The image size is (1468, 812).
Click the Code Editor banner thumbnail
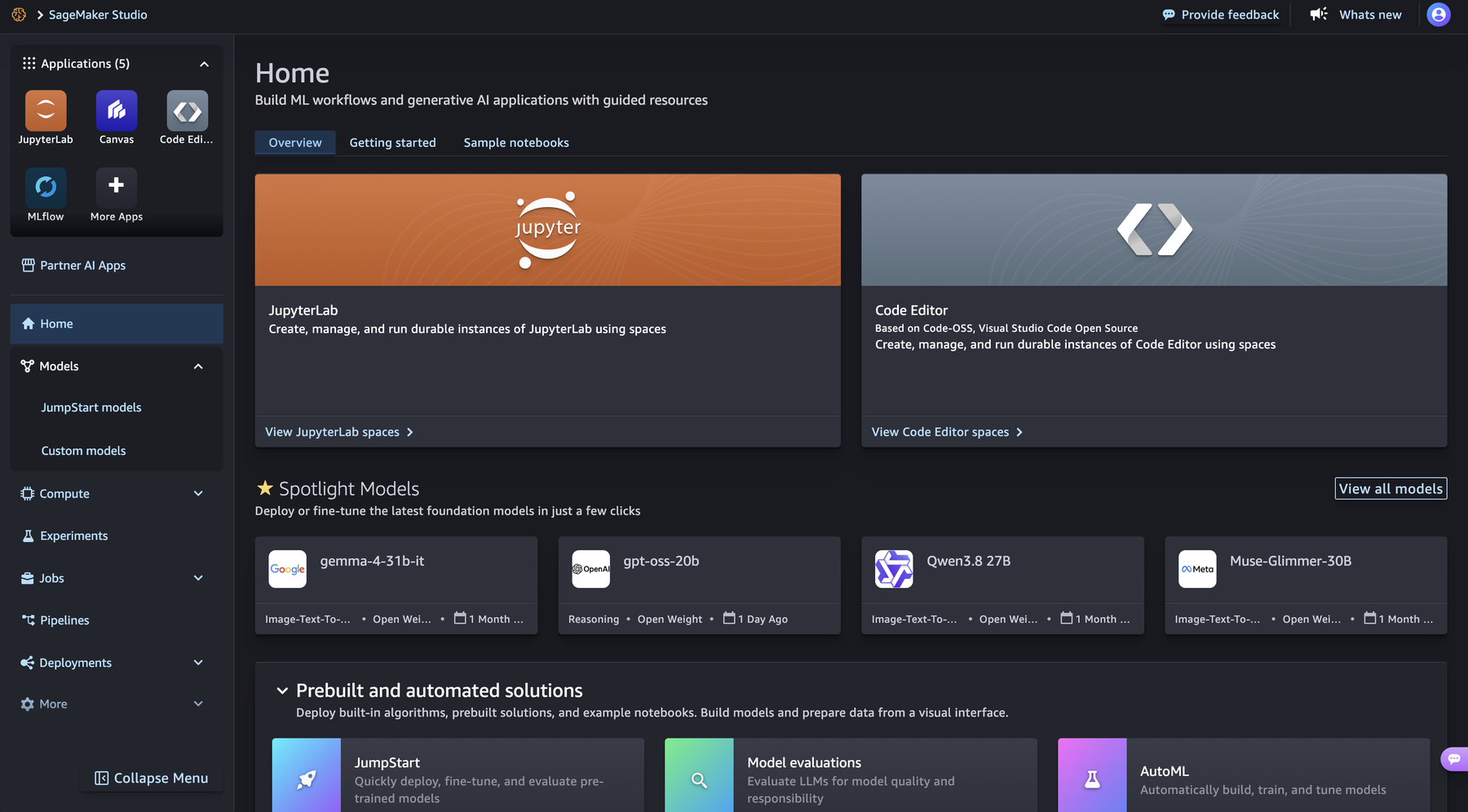point(1154,230)
